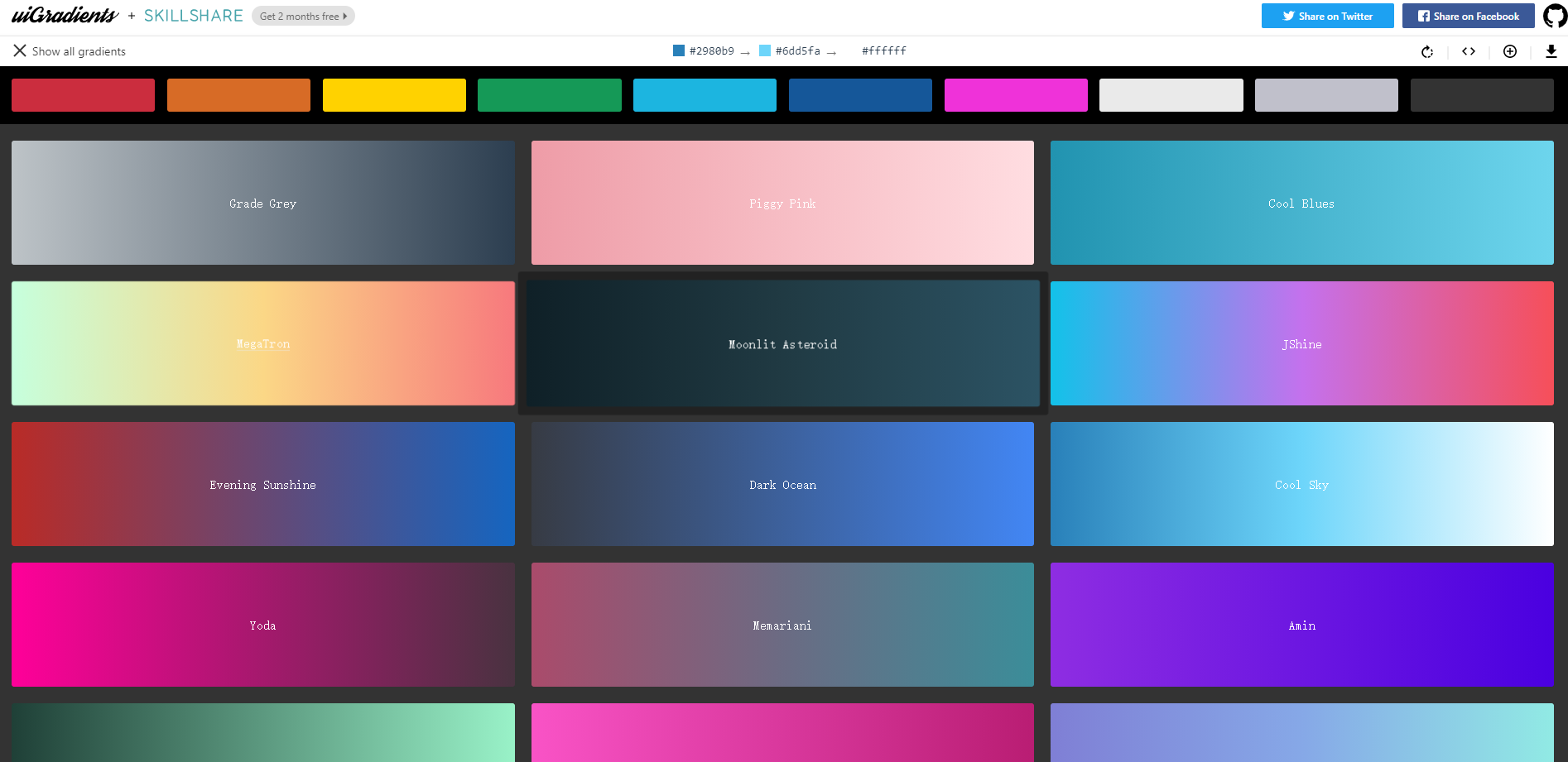This screenshot has width=1568, height=762.
Task: Select the Dark Ocean gradient
Action: [782, 484]
